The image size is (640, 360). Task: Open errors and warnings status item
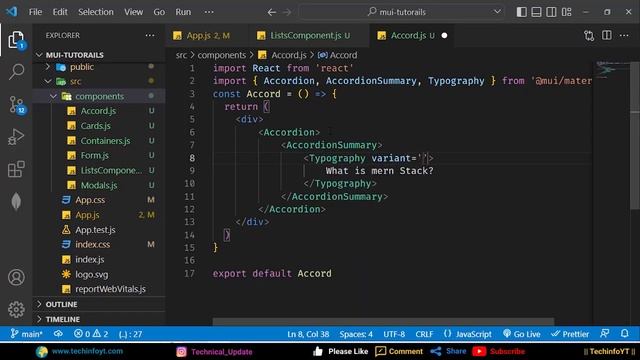[x=91, y=334]
